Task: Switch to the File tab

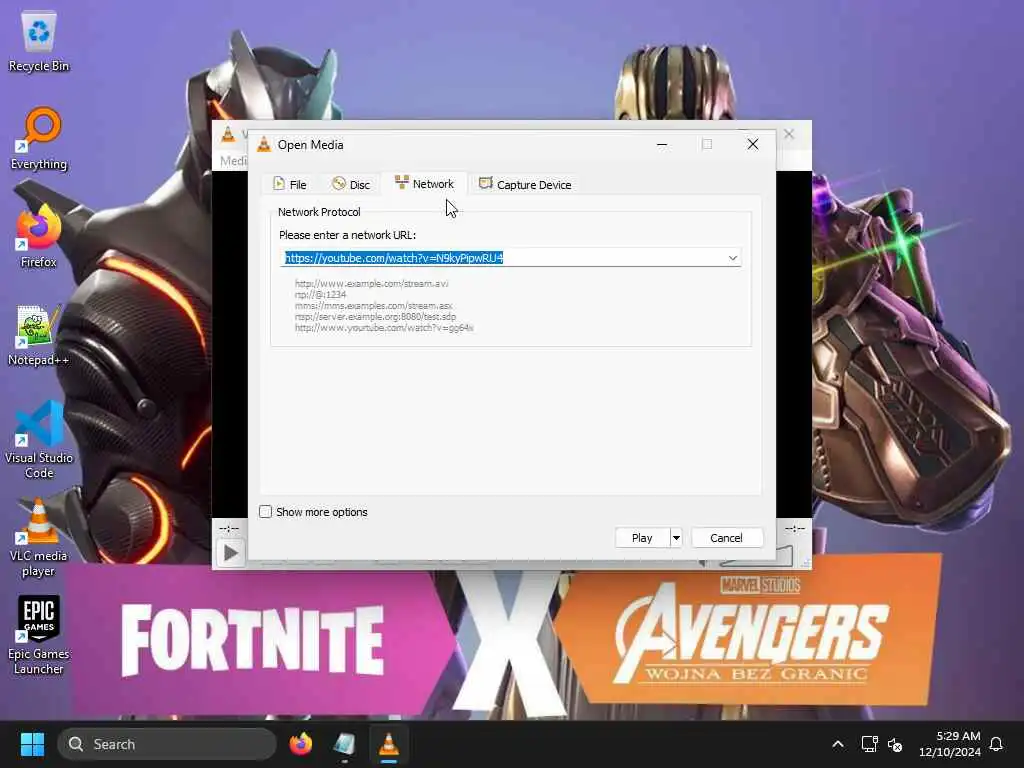Action: click(x=289, y=185)
